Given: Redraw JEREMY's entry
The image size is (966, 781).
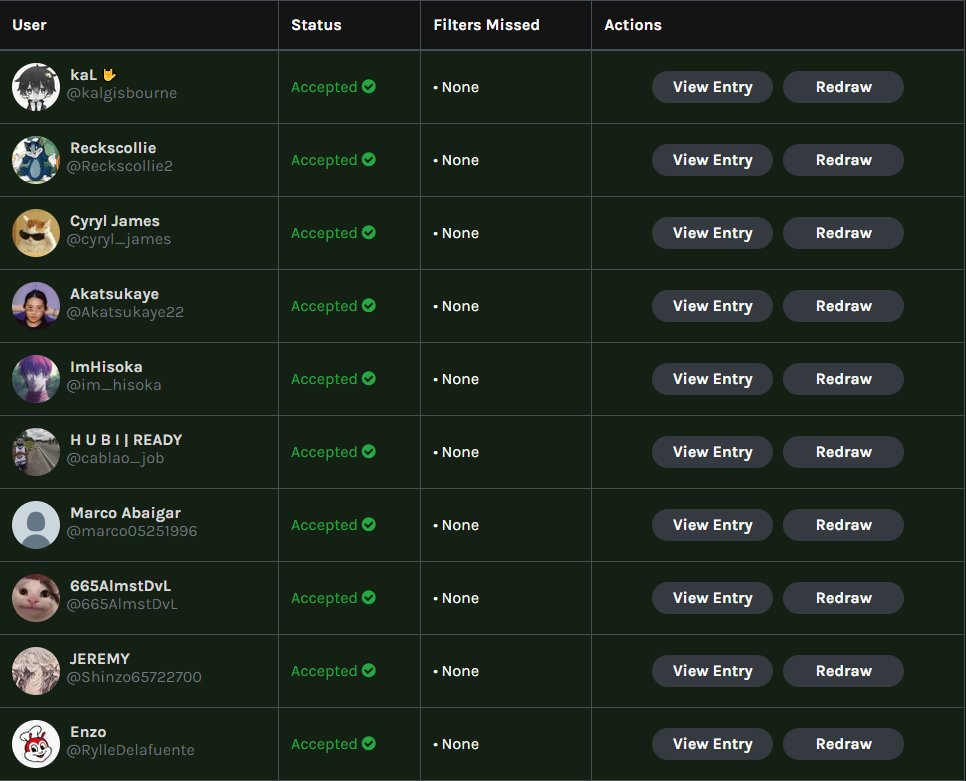Looking at the screenshot, I should click(x=843, y=671).
